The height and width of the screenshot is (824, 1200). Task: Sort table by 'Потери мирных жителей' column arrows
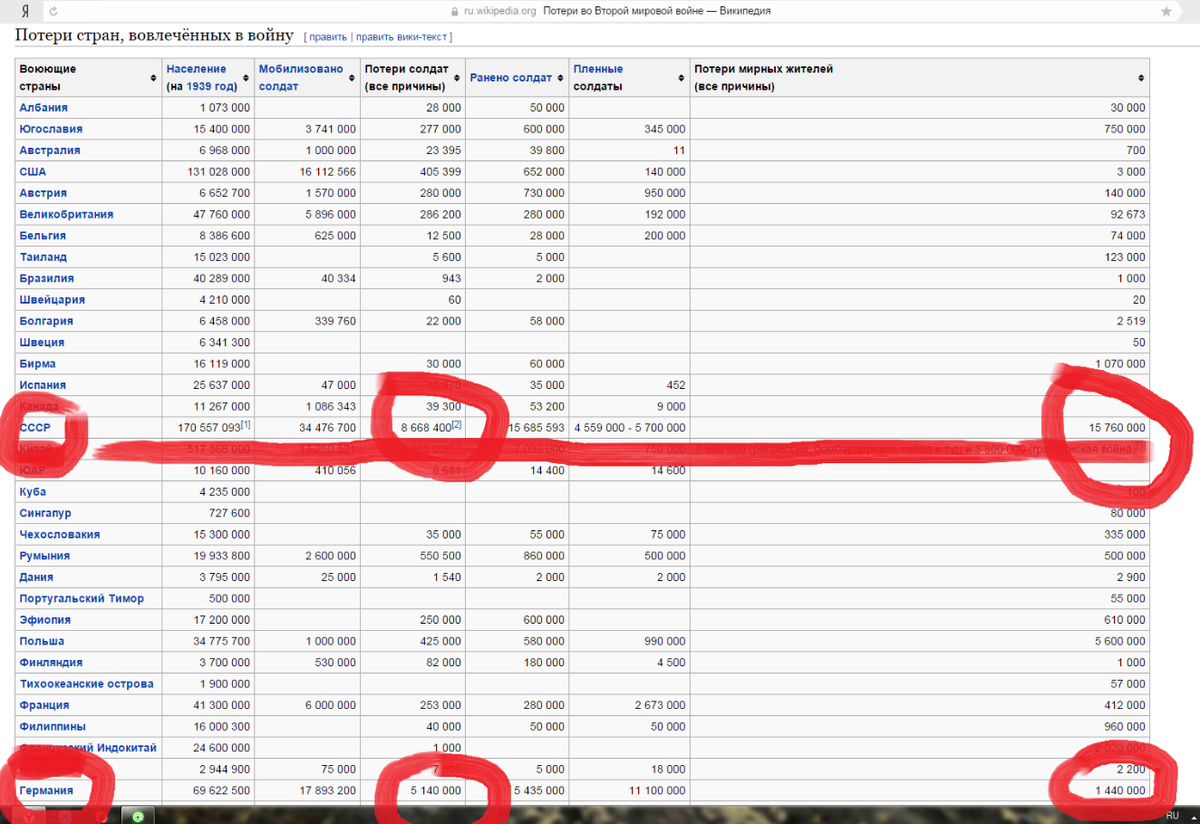click(1141, 78)
